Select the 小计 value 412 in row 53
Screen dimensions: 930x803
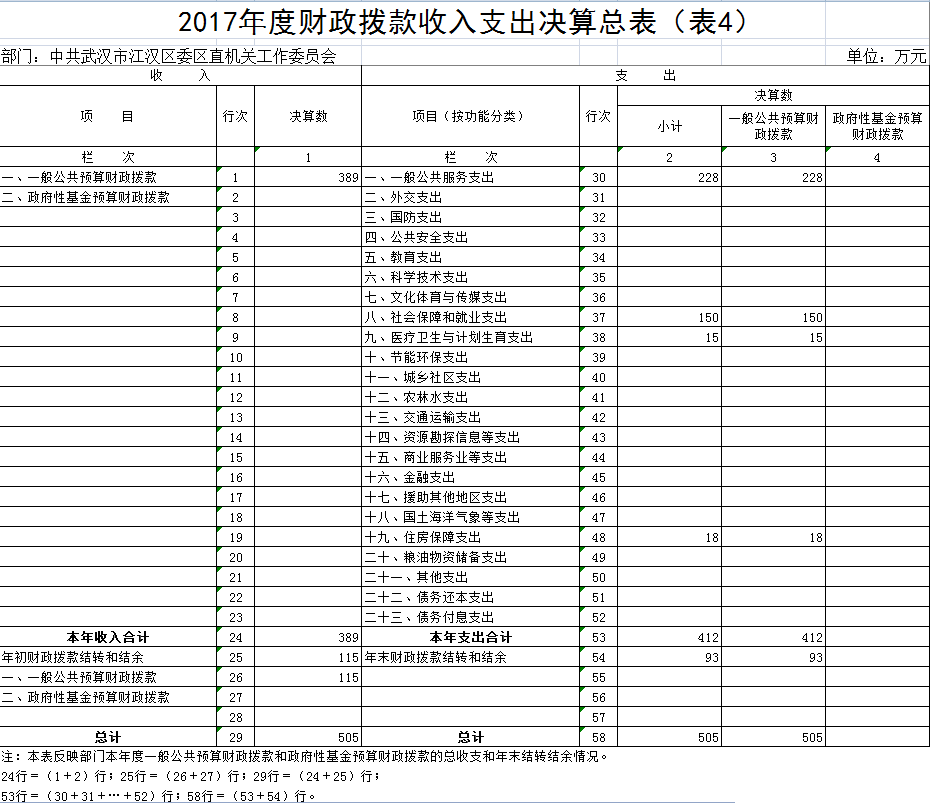tap(669, 637)
